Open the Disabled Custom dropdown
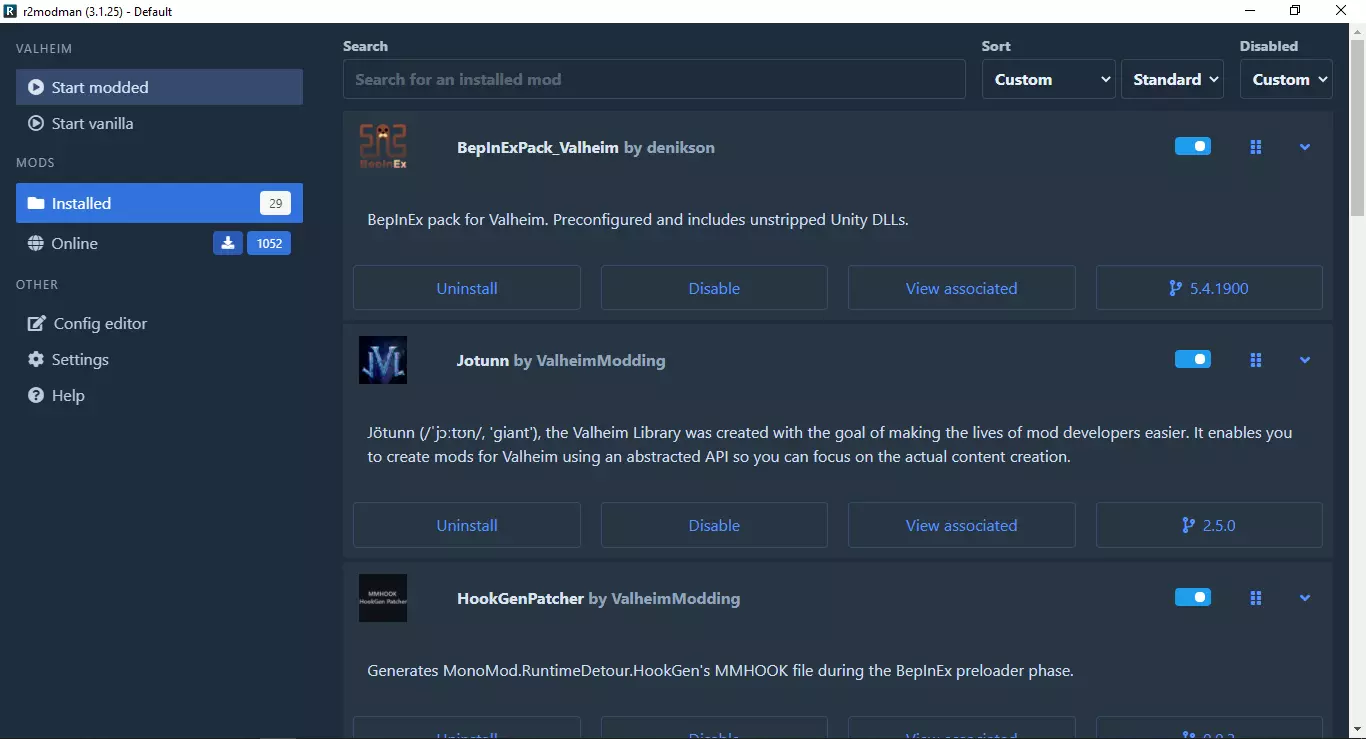This screenshot has width=1366, height=739. pyautogui.click(x=1286, y=79)
